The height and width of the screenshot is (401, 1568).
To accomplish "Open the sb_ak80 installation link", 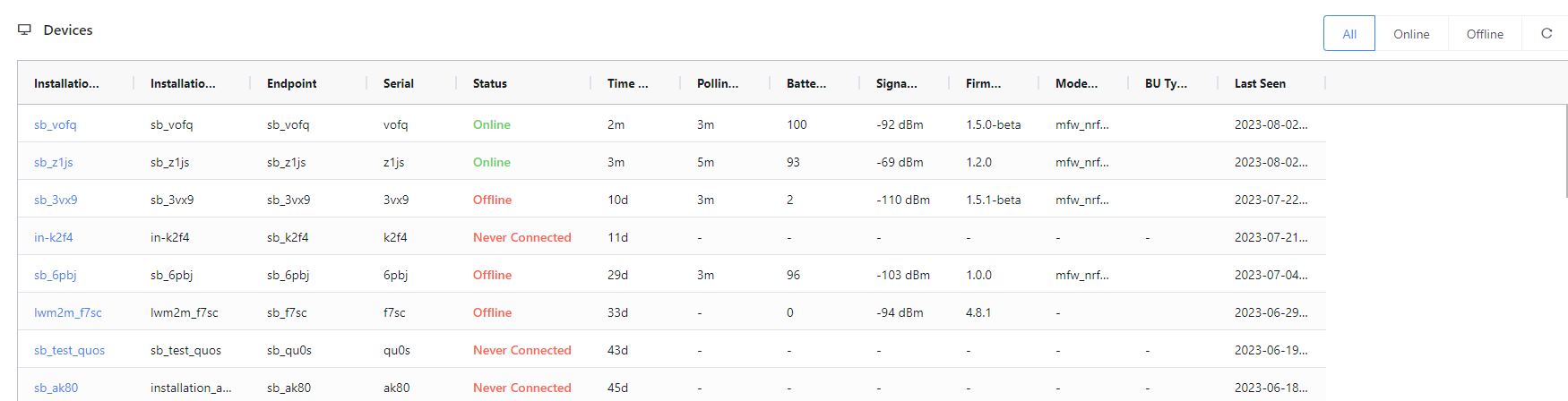I will click(56, 388).
